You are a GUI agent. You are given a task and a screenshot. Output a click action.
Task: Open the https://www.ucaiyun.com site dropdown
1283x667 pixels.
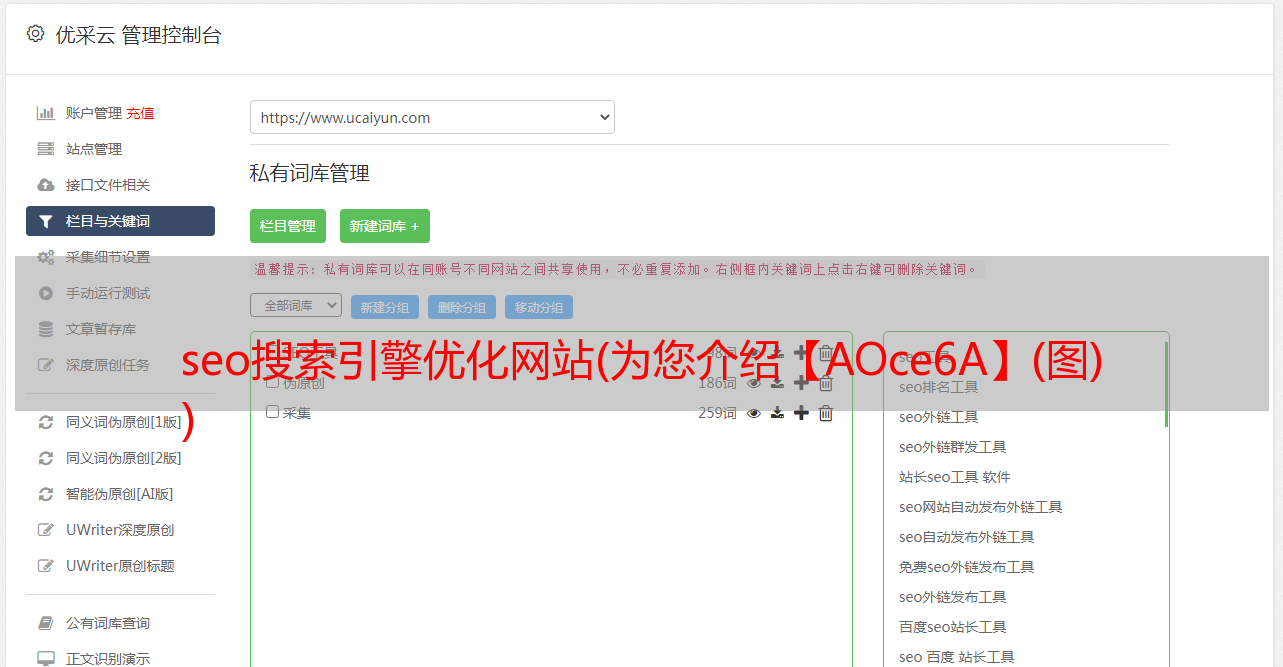coord(432,117)
